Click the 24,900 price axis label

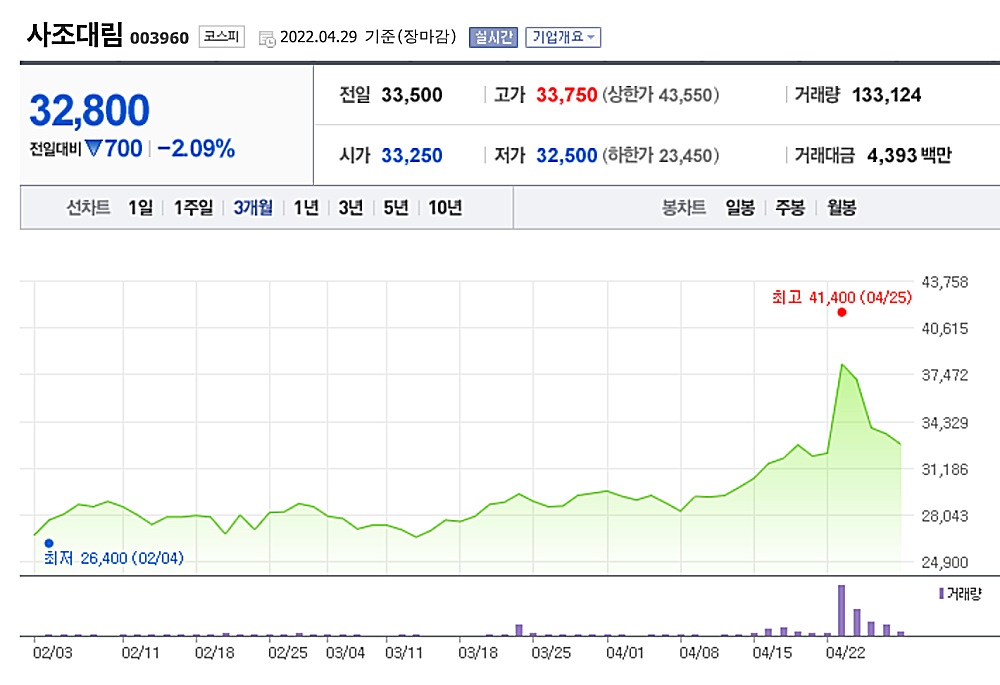945,563
